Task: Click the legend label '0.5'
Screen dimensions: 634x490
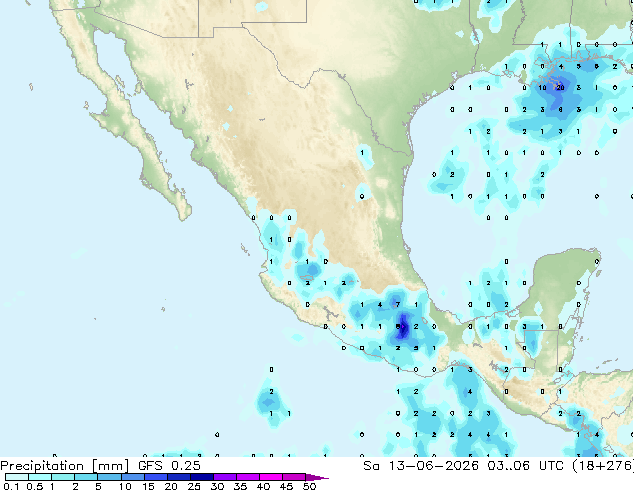Action: coord(35,486)
